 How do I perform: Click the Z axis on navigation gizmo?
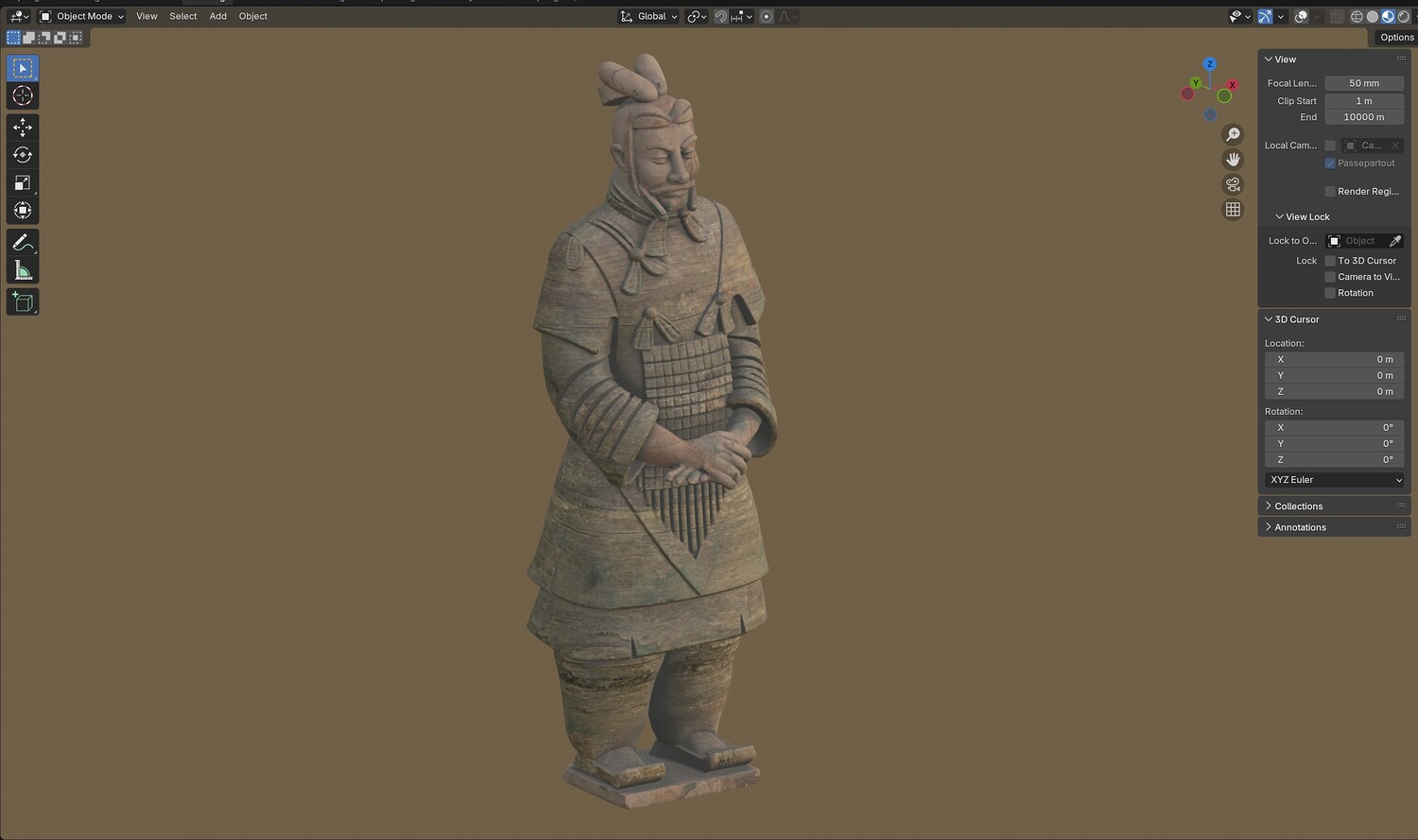pos(1209,64)
